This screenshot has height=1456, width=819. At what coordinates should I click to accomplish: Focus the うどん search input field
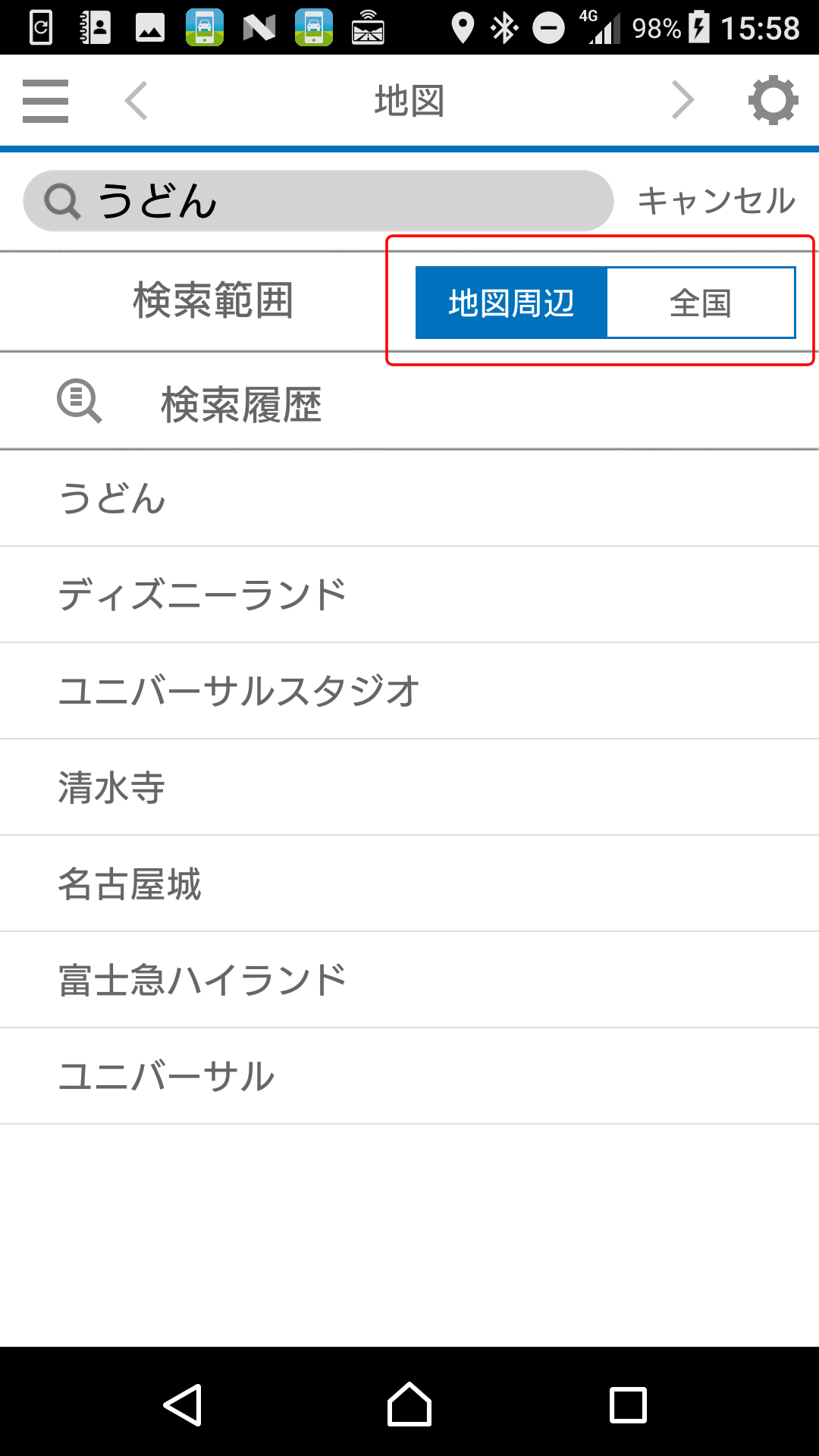(318, 201)
